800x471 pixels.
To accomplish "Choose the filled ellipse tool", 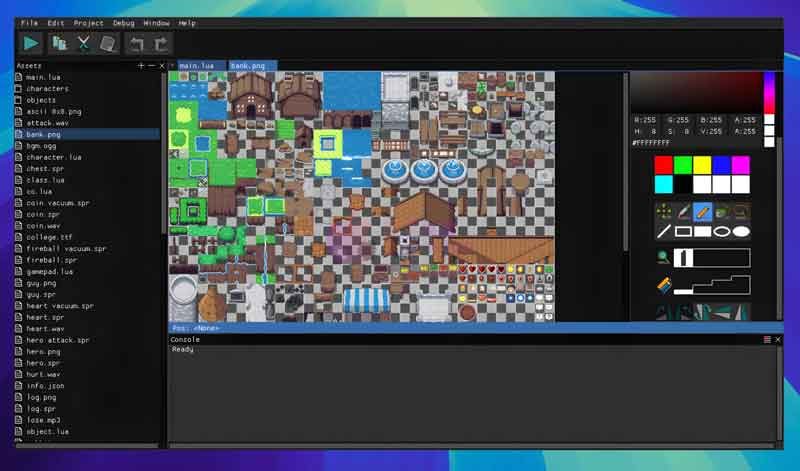I will (x=741, y=232).
